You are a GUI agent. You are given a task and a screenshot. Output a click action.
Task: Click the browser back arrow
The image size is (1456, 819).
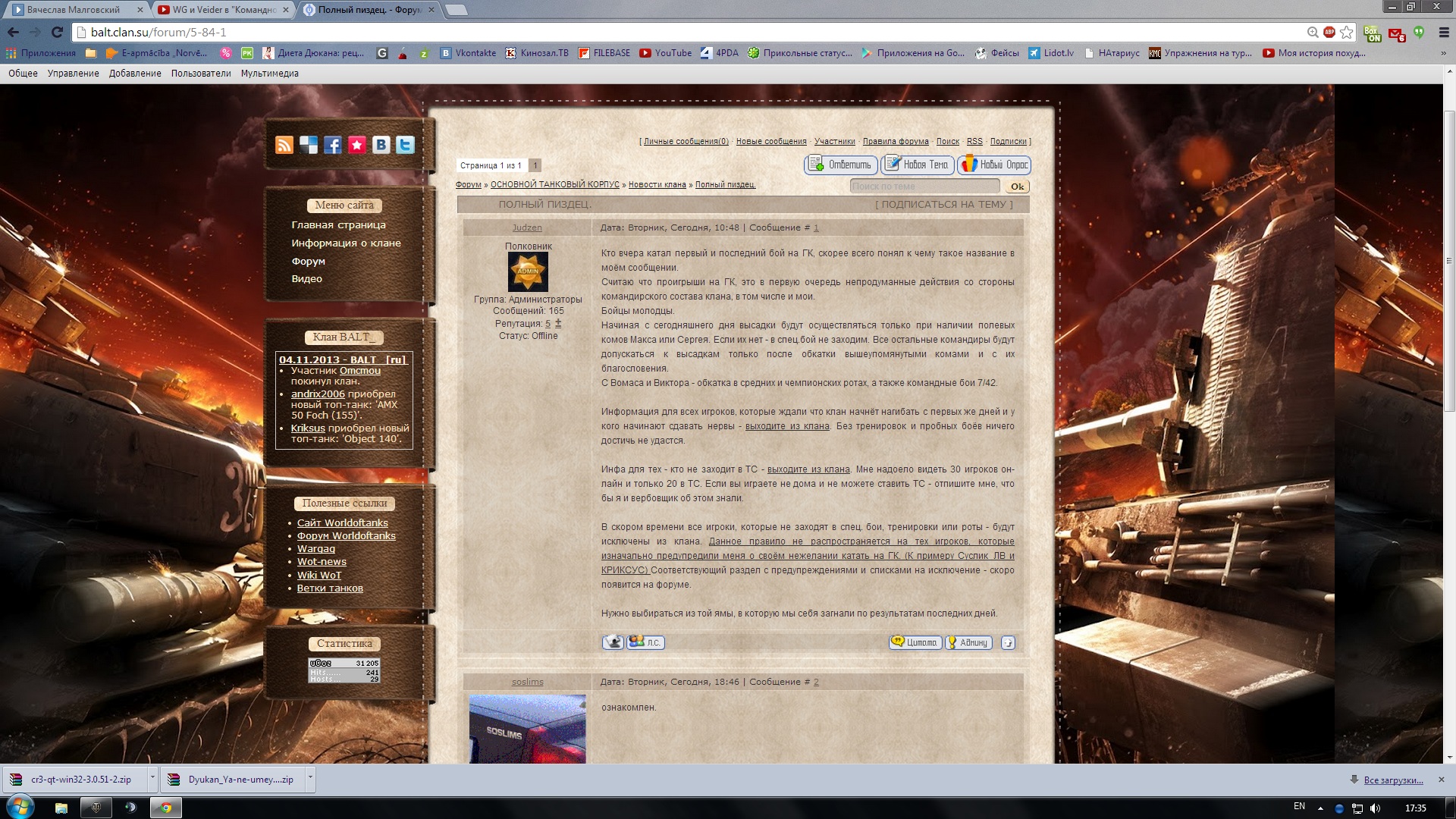(x=13, y=32)
